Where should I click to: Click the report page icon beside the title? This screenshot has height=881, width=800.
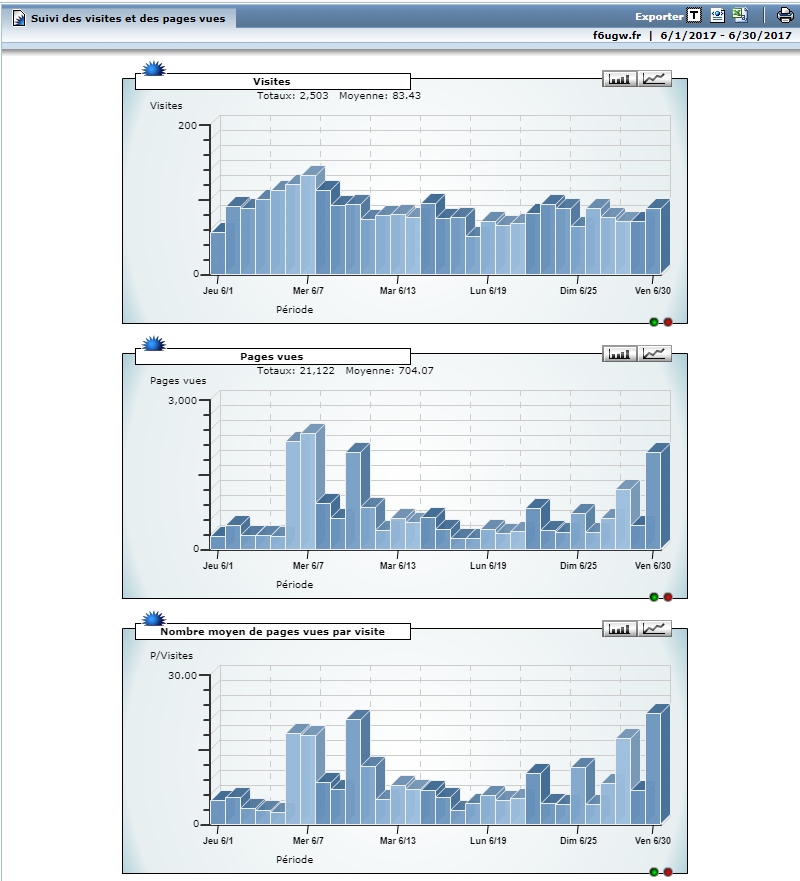(19, 19)
